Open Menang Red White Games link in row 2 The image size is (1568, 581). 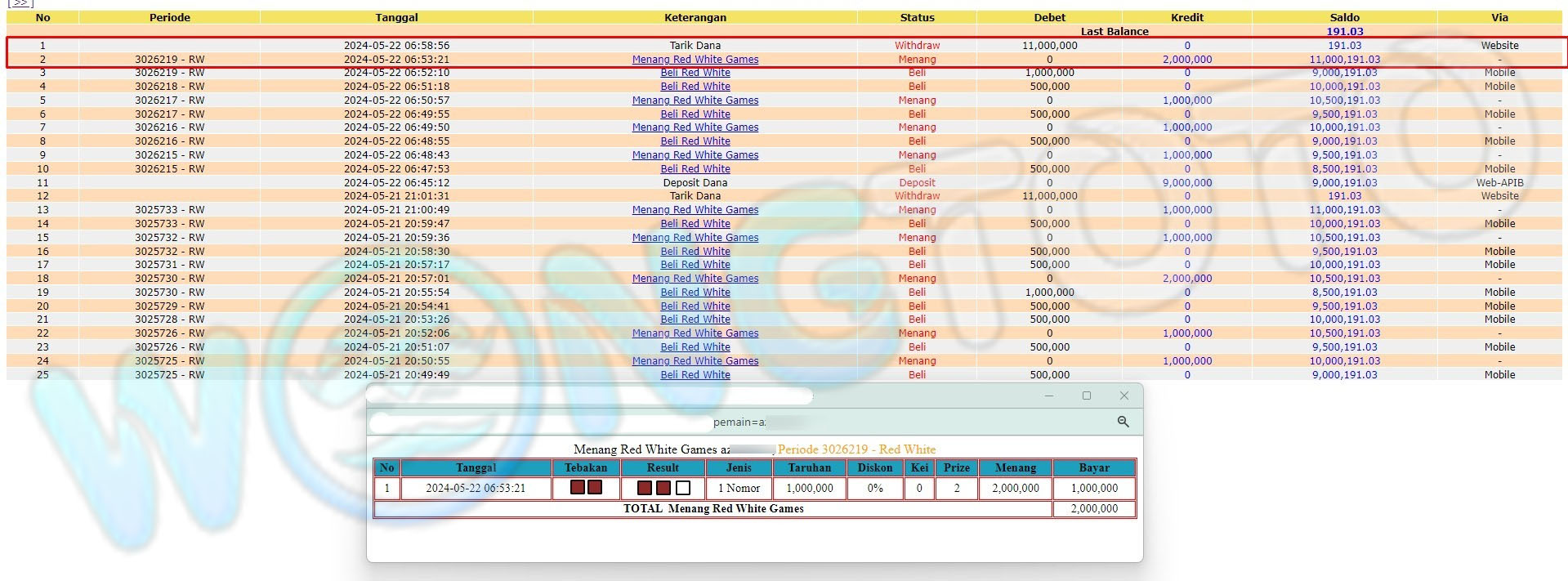pos(695,60)
